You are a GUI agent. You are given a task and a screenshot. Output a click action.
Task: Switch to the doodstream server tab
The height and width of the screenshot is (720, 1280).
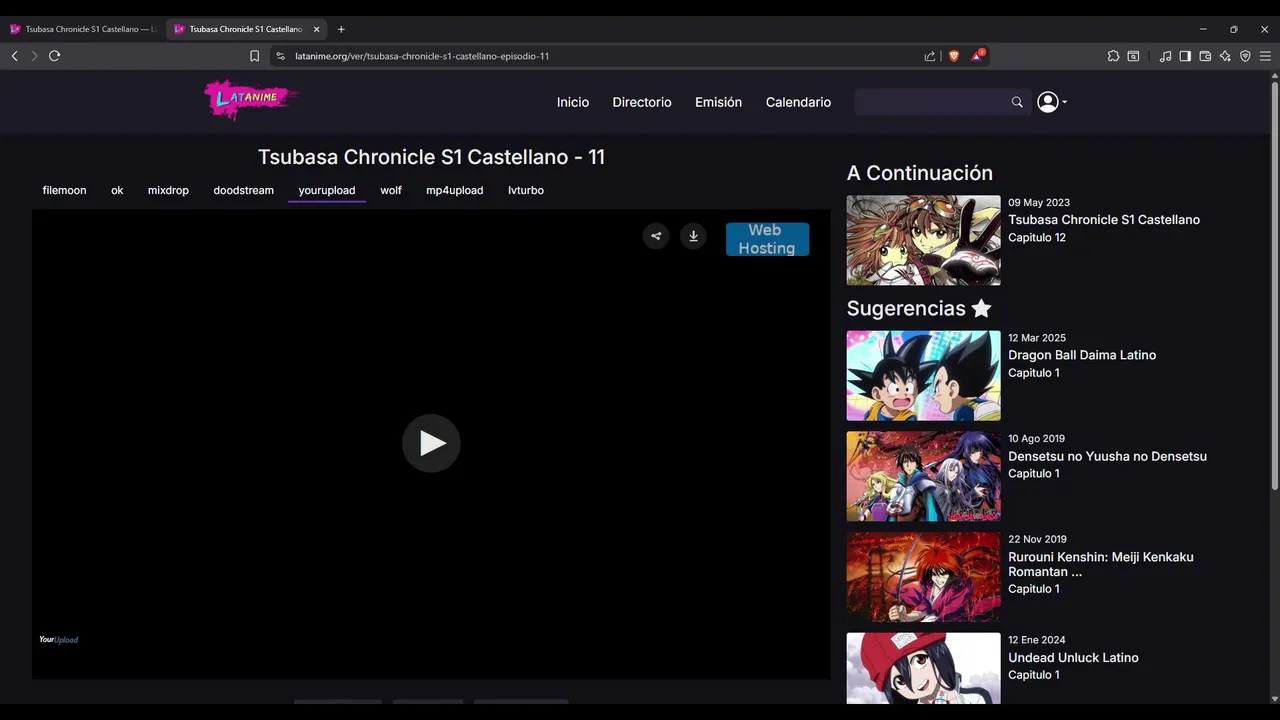[243, 190]
